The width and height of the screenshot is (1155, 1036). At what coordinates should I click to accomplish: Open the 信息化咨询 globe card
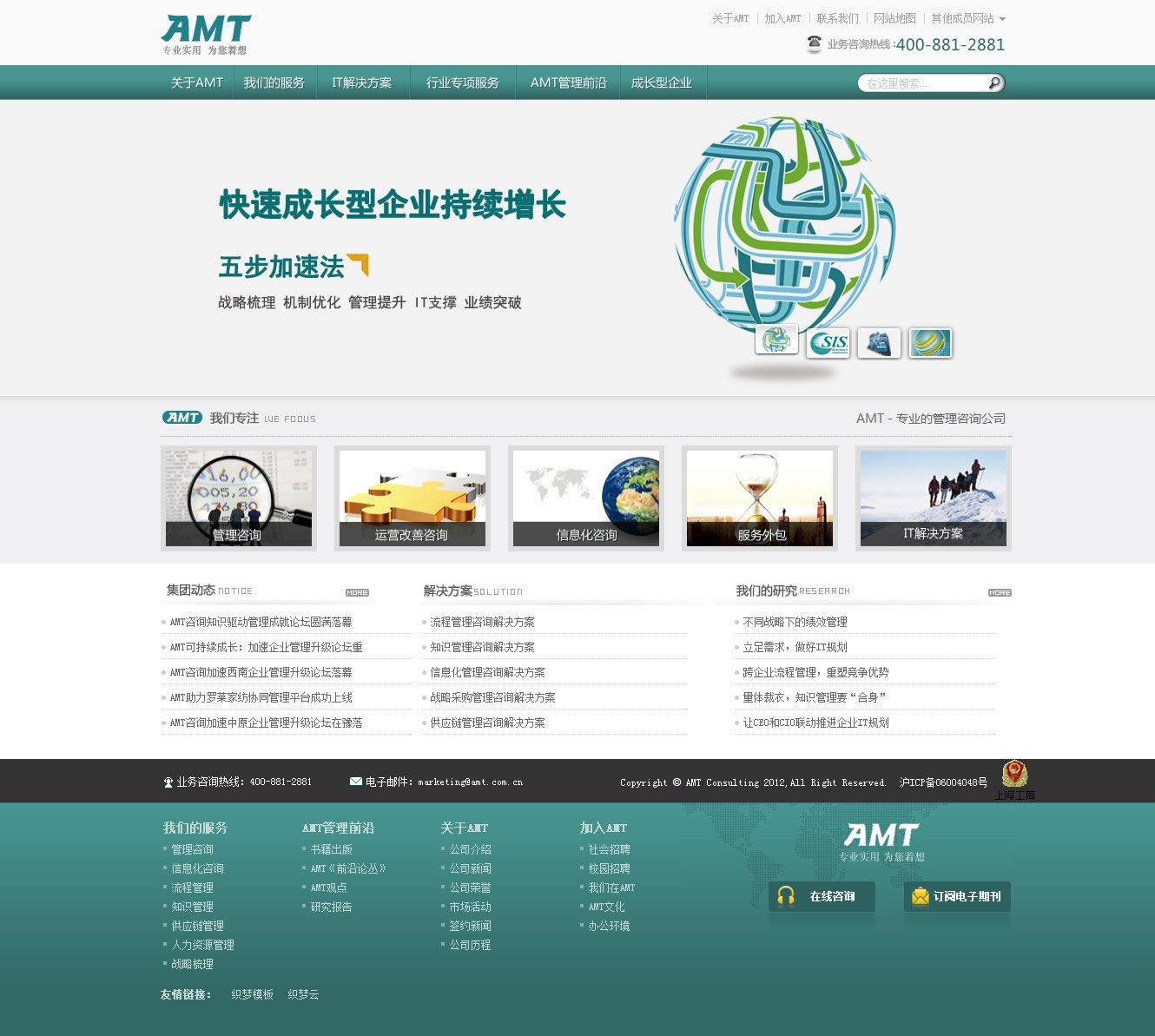click(x=586, y=498)
